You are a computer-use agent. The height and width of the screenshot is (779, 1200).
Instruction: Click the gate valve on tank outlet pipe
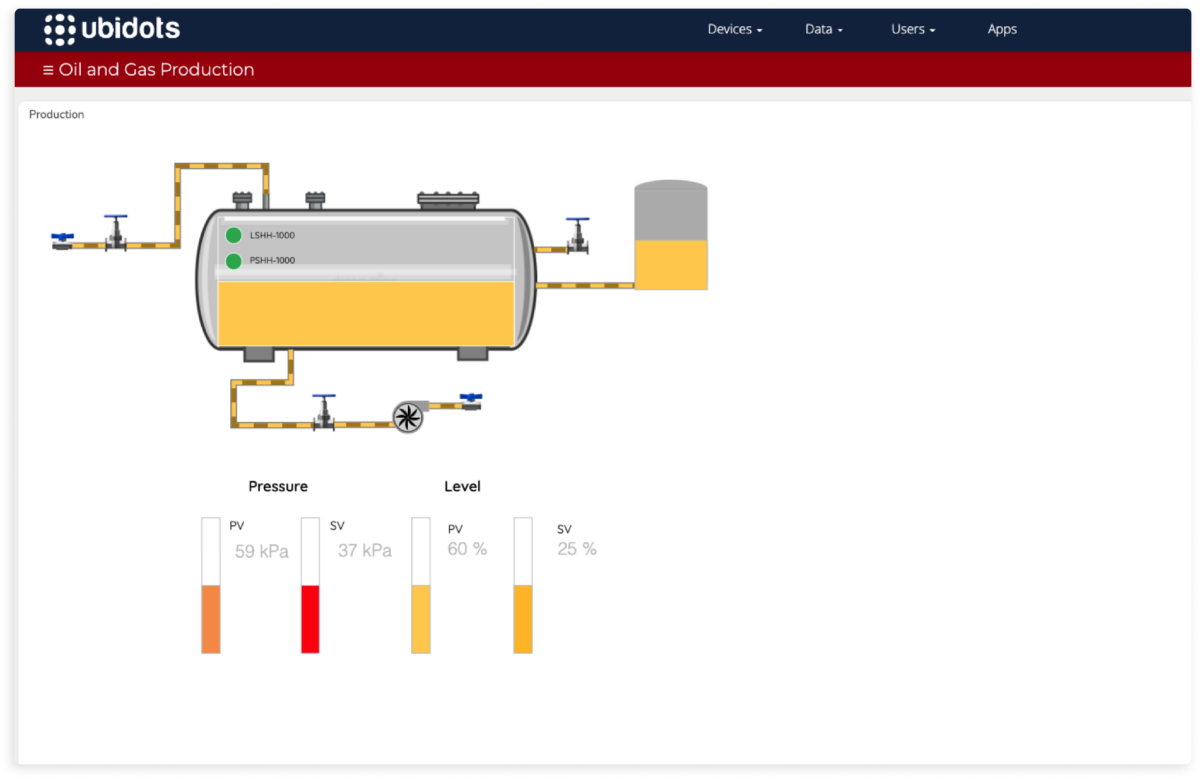pyautogui.click(x=578, y=236)
